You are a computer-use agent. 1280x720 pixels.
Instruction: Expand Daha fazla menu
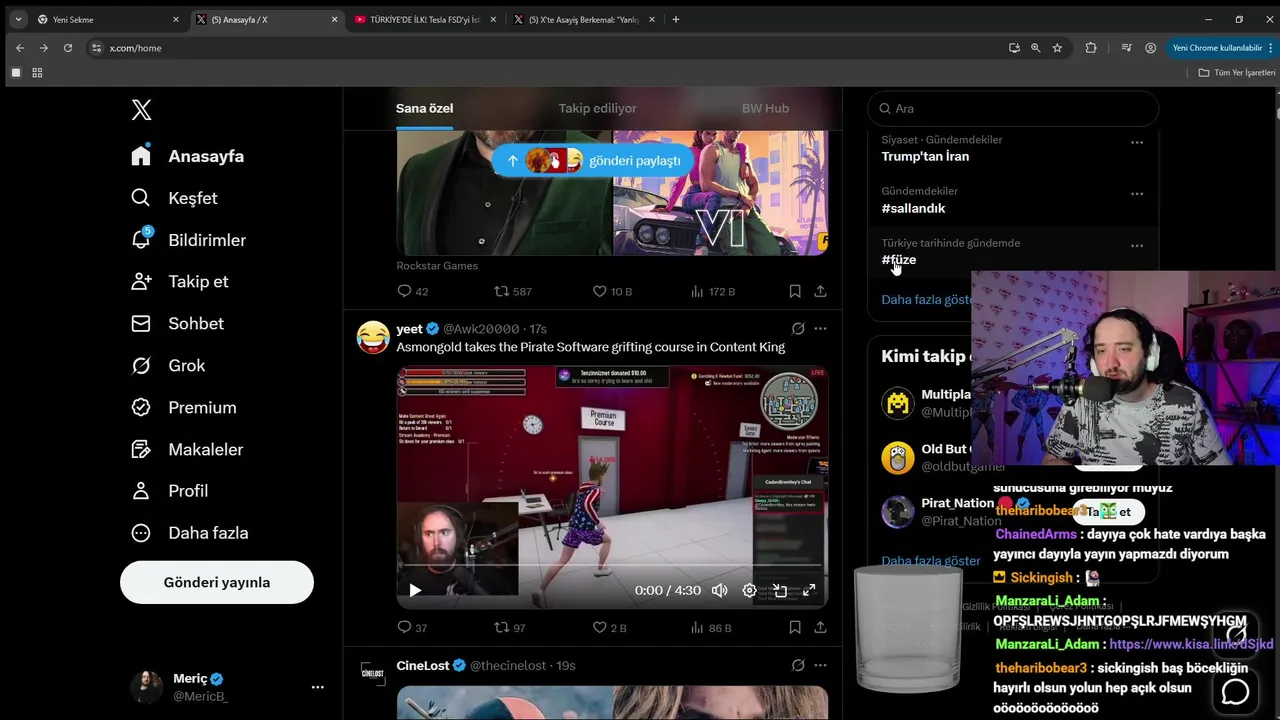(189, 532)
